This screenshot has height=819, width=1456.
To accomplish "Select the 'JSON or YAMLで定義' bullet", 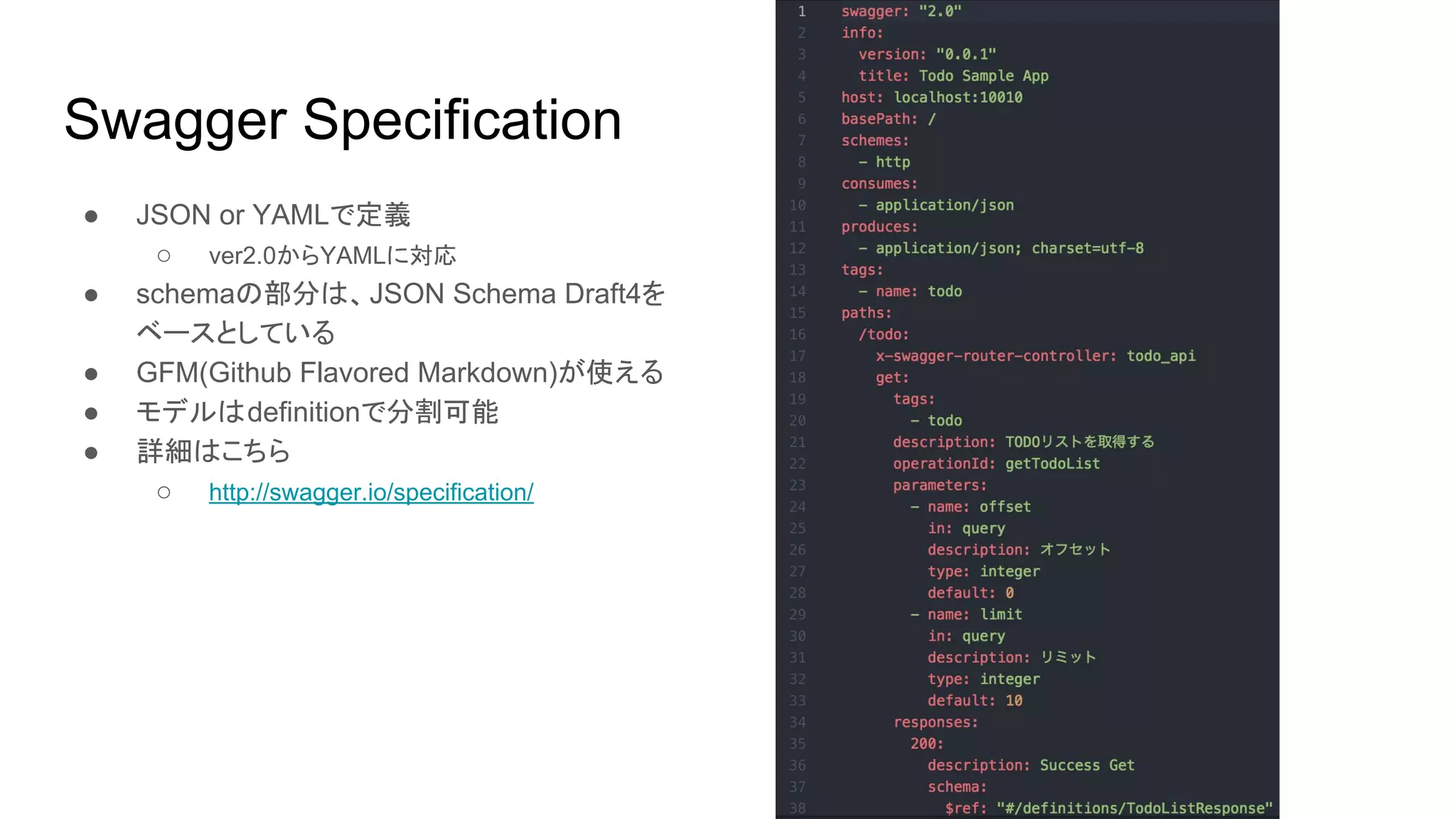I will pyautogui.click(x=273, y=215).
